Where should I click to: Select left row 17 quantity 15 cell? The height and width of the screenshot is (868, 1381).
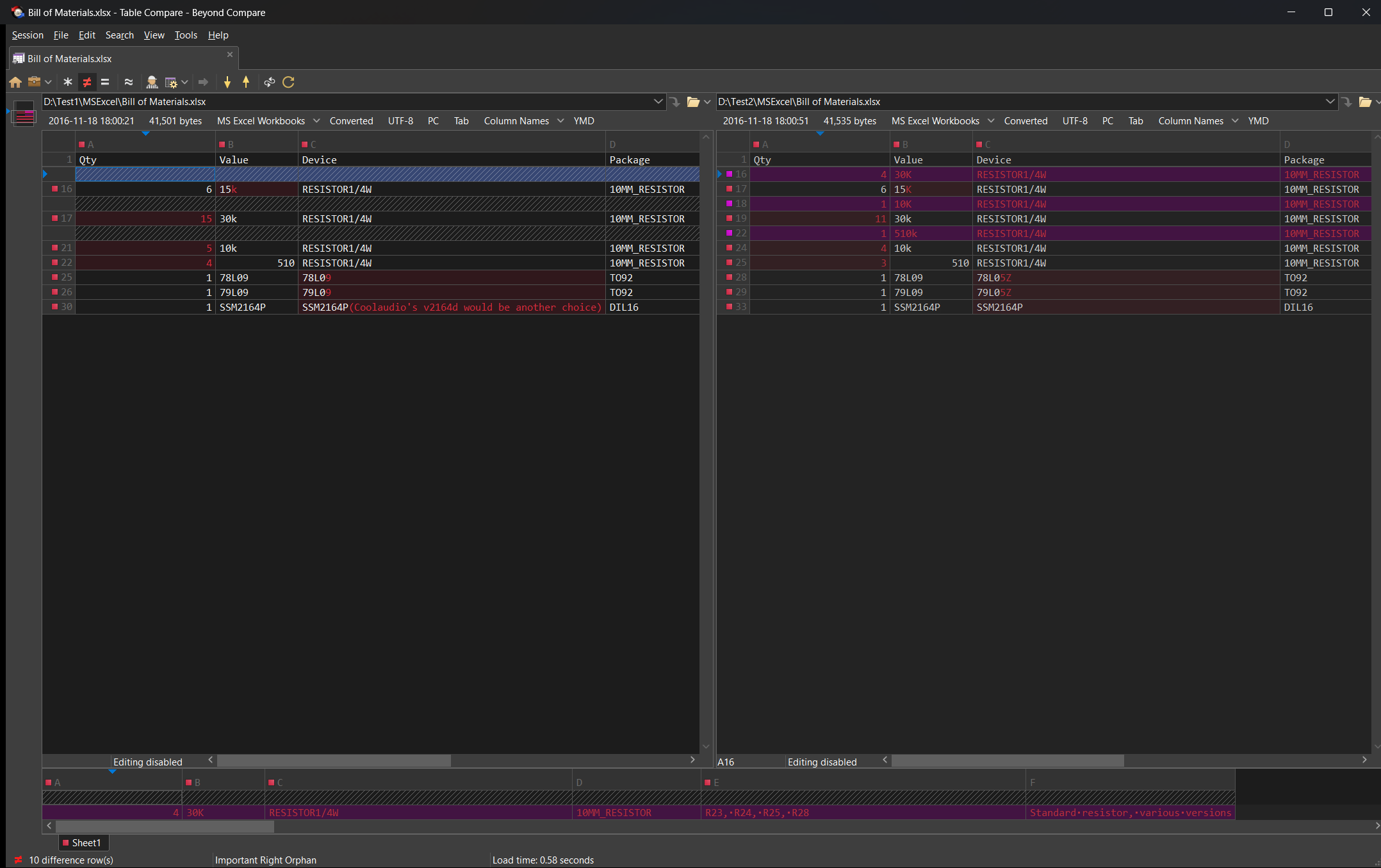145,219
